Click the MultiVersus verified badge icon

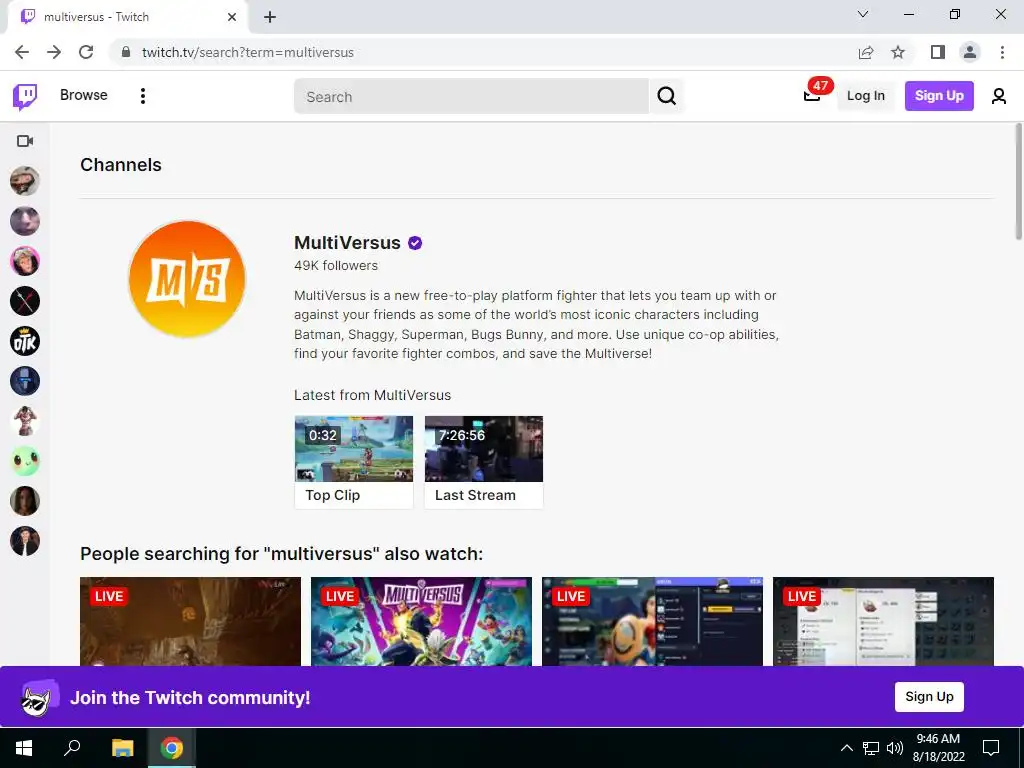[x=415, y=243]
